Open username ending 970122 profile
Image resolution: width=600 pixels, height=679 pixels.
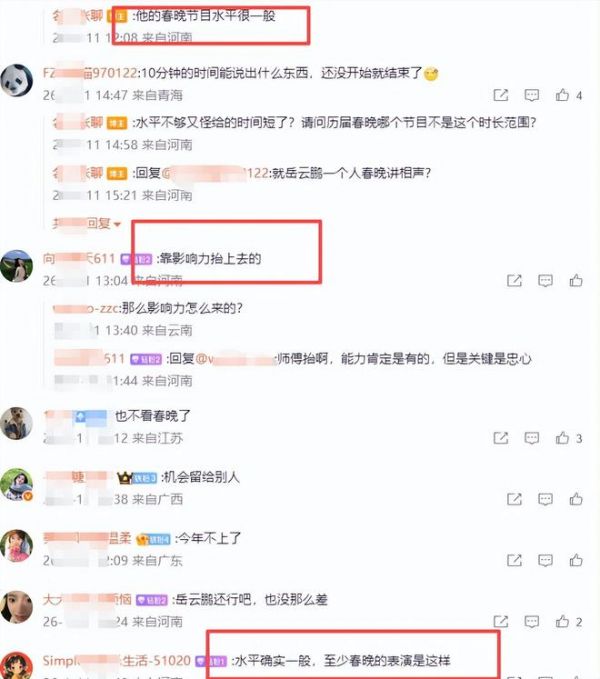tap(90, 73)
